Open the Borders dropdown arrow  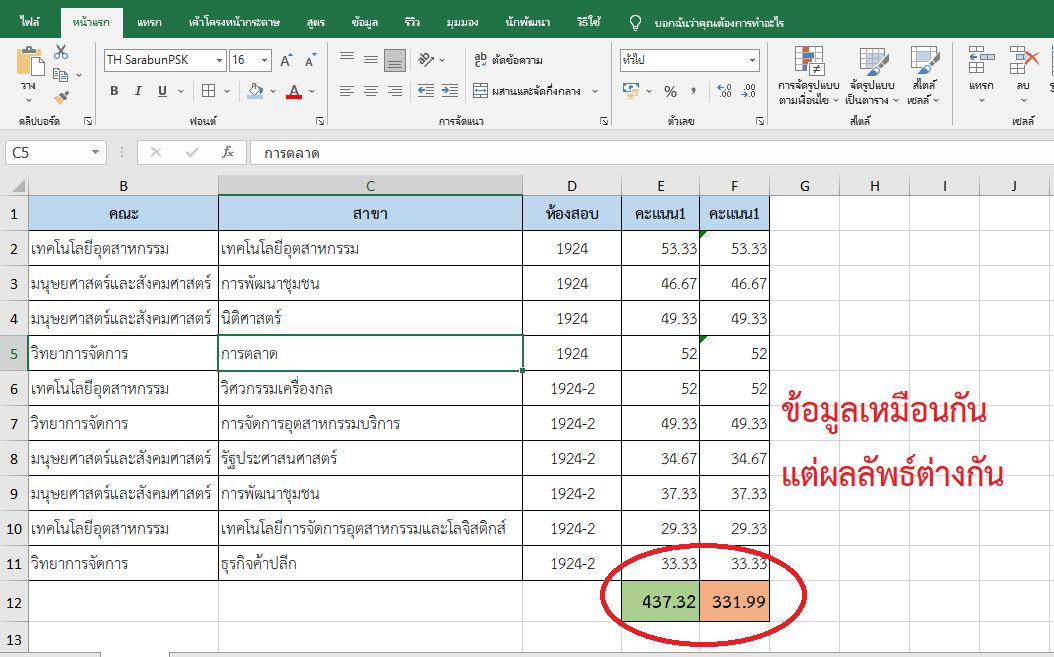pyautogui.click(x=227, y=91)
